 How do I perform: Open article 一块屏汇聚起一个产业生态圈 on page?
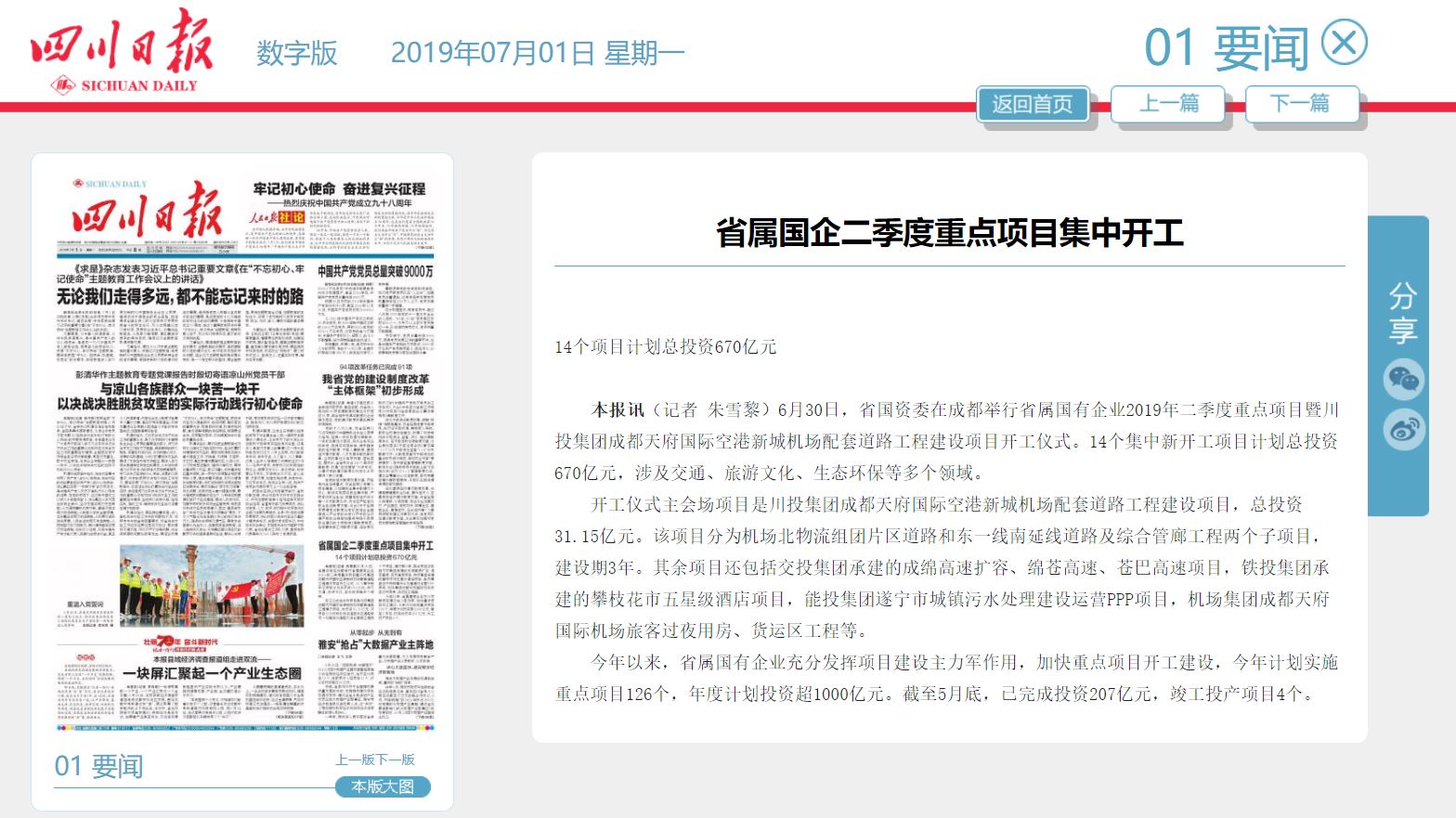click(x=212, y=672)
